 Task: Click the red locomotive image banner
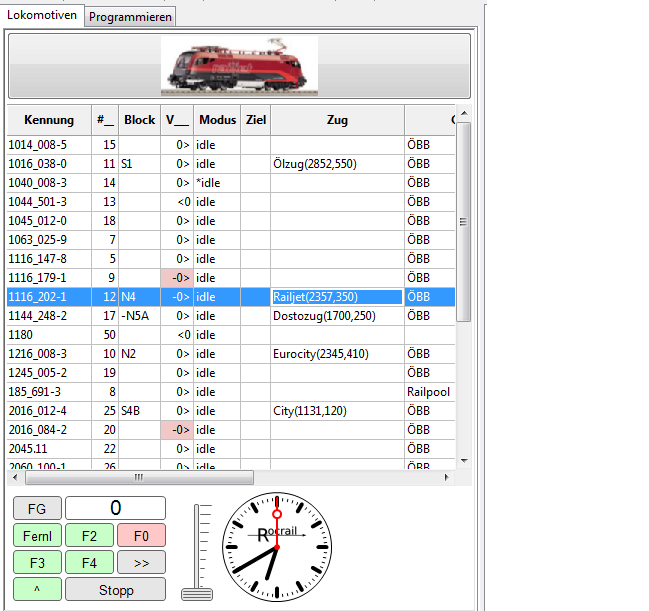point(239,66)
